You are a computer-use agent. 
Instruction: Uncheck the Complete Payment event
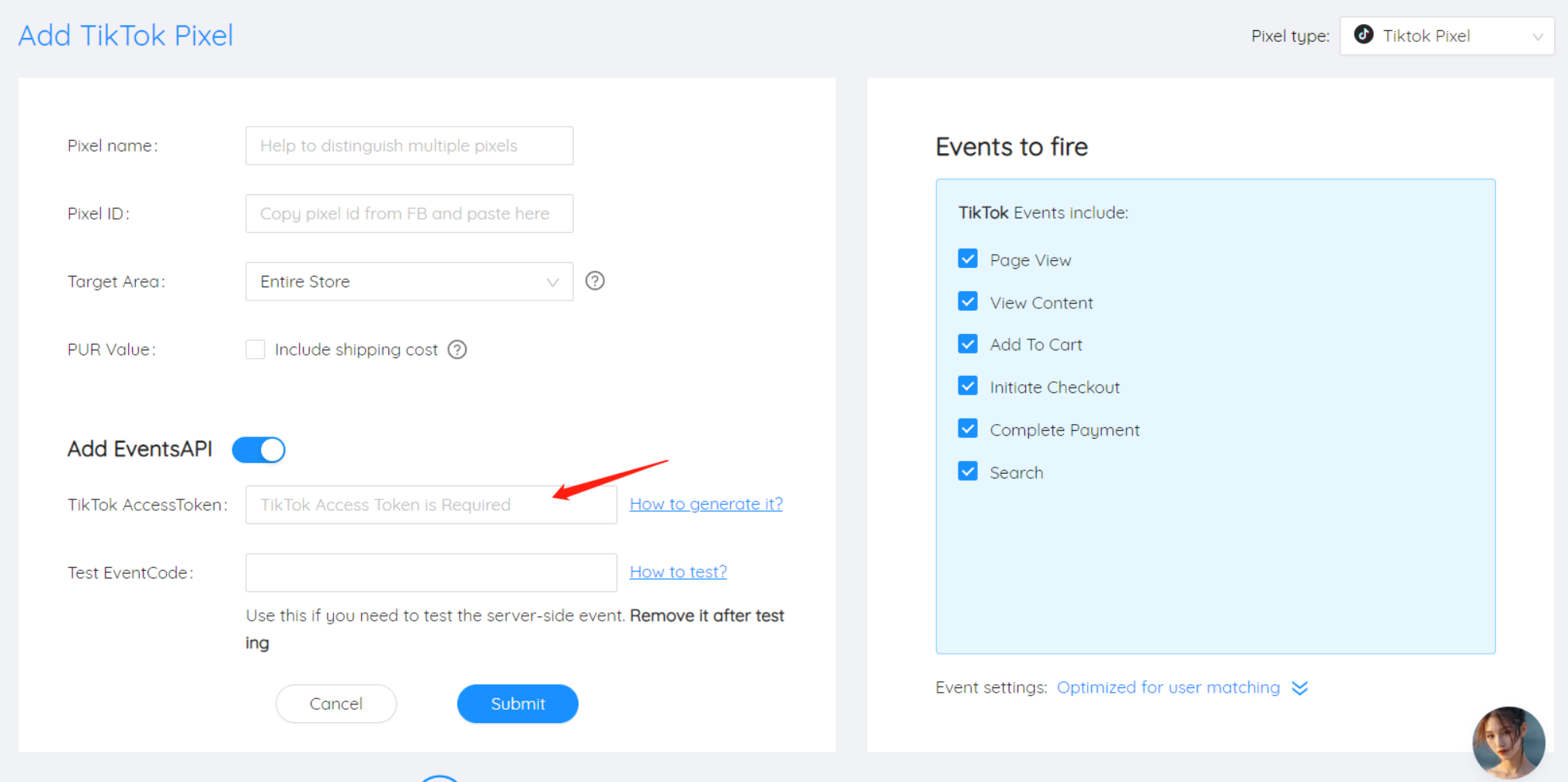[x=968, y=429]
